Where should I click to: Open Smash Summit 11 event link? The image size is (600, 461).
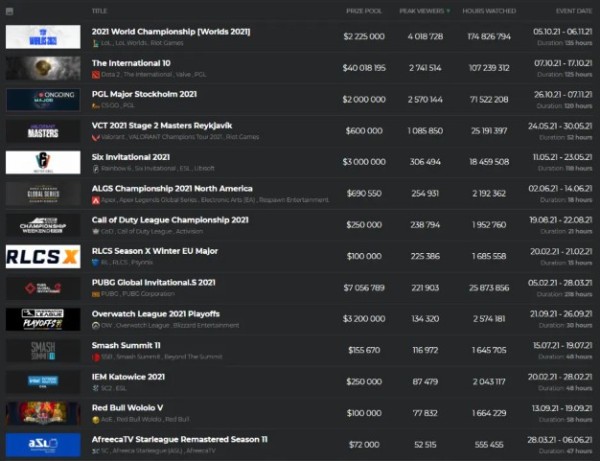pos(126,345)
